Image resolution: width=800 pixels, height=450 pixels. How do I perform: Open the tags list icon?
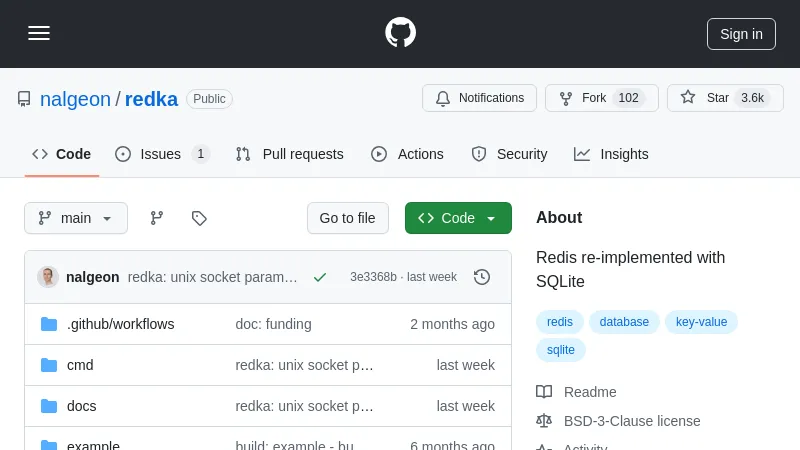[199, 218]
